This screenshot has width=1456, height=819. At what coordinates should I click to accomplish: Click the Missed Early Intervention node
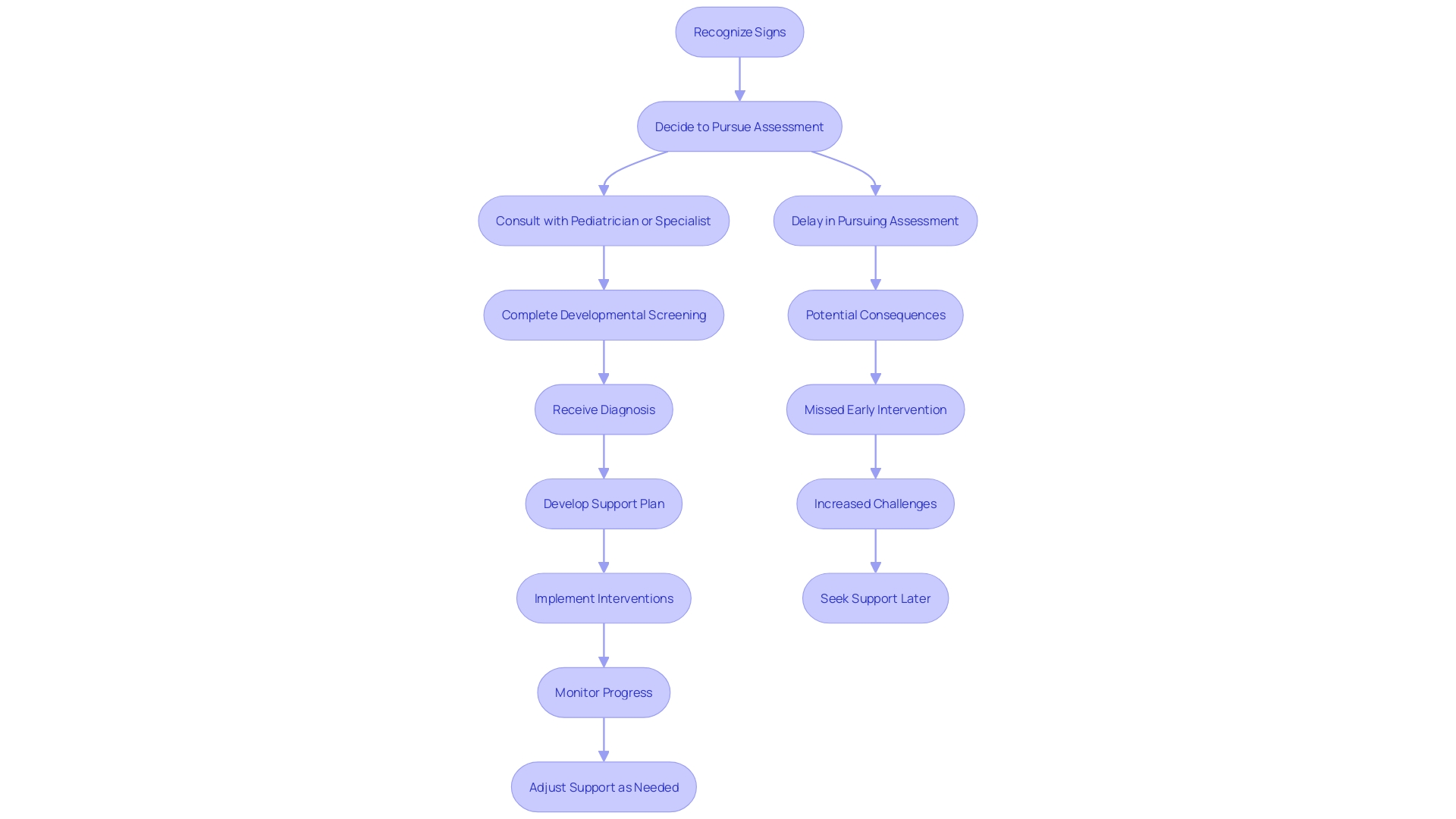click(875, 409)
